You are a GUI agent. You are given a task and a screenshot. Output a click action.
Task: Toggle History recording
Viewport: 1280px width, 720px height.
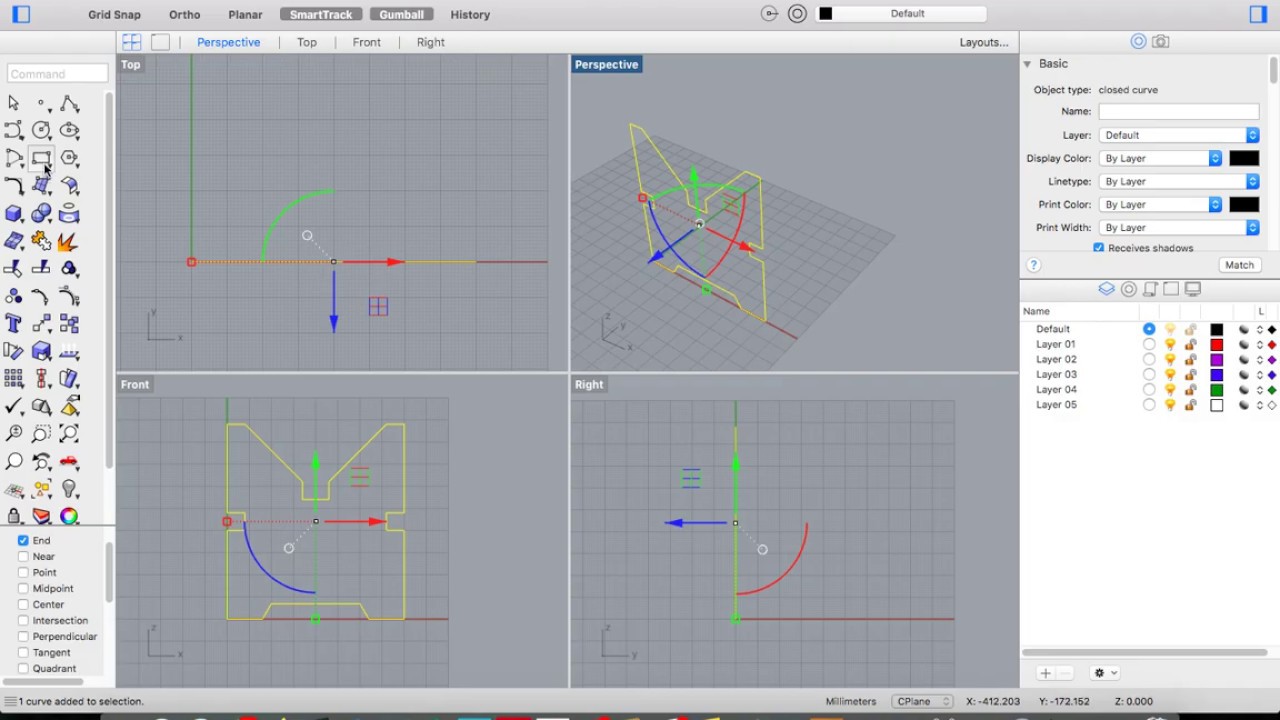pos(470,15)
